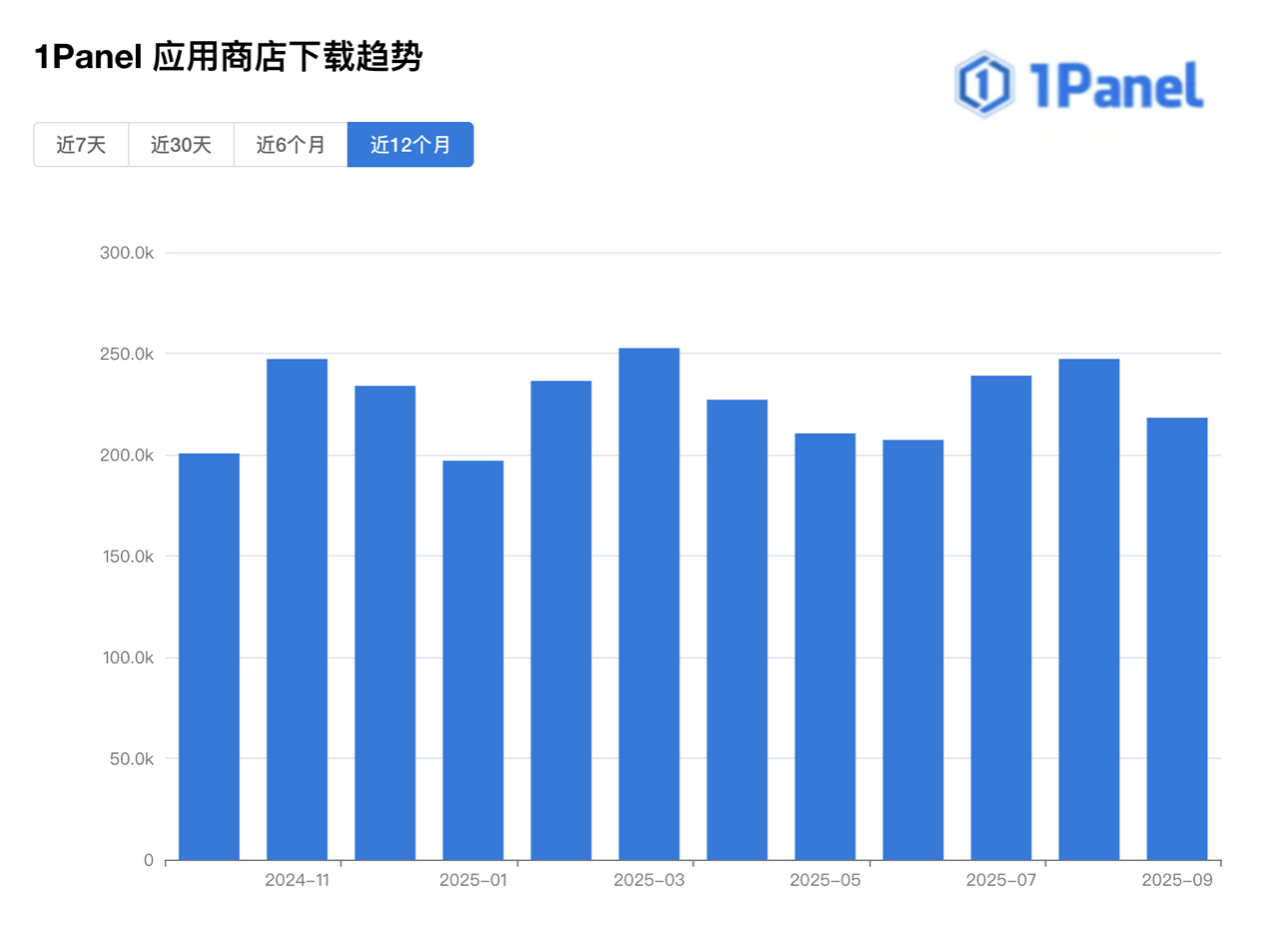The height and width of the screenshot is (943, 1288).
Task: Click the tallest bar for 2025-03
Action: pyautogui.click(x=649, y=603)
